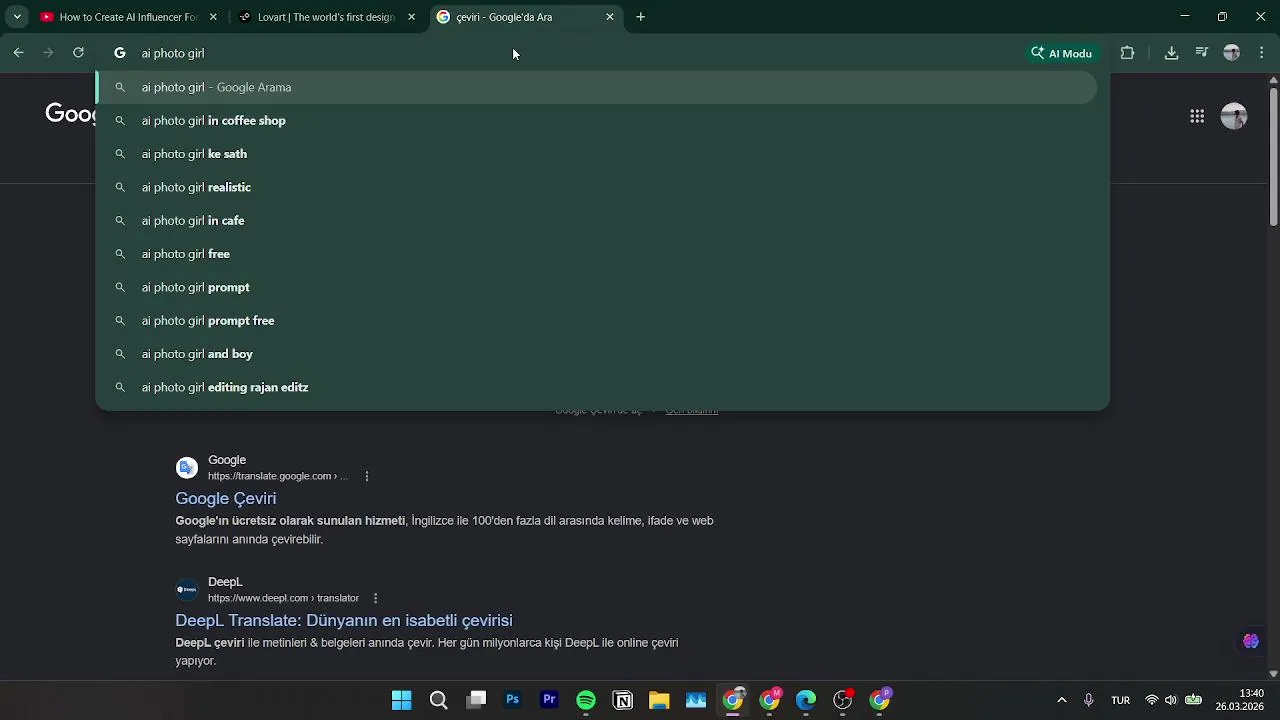Choose suggestion ai photo girl in cafe
The width and height of the screenshot is (1280, 720).
pyautogui.click(x=596, y=220)
